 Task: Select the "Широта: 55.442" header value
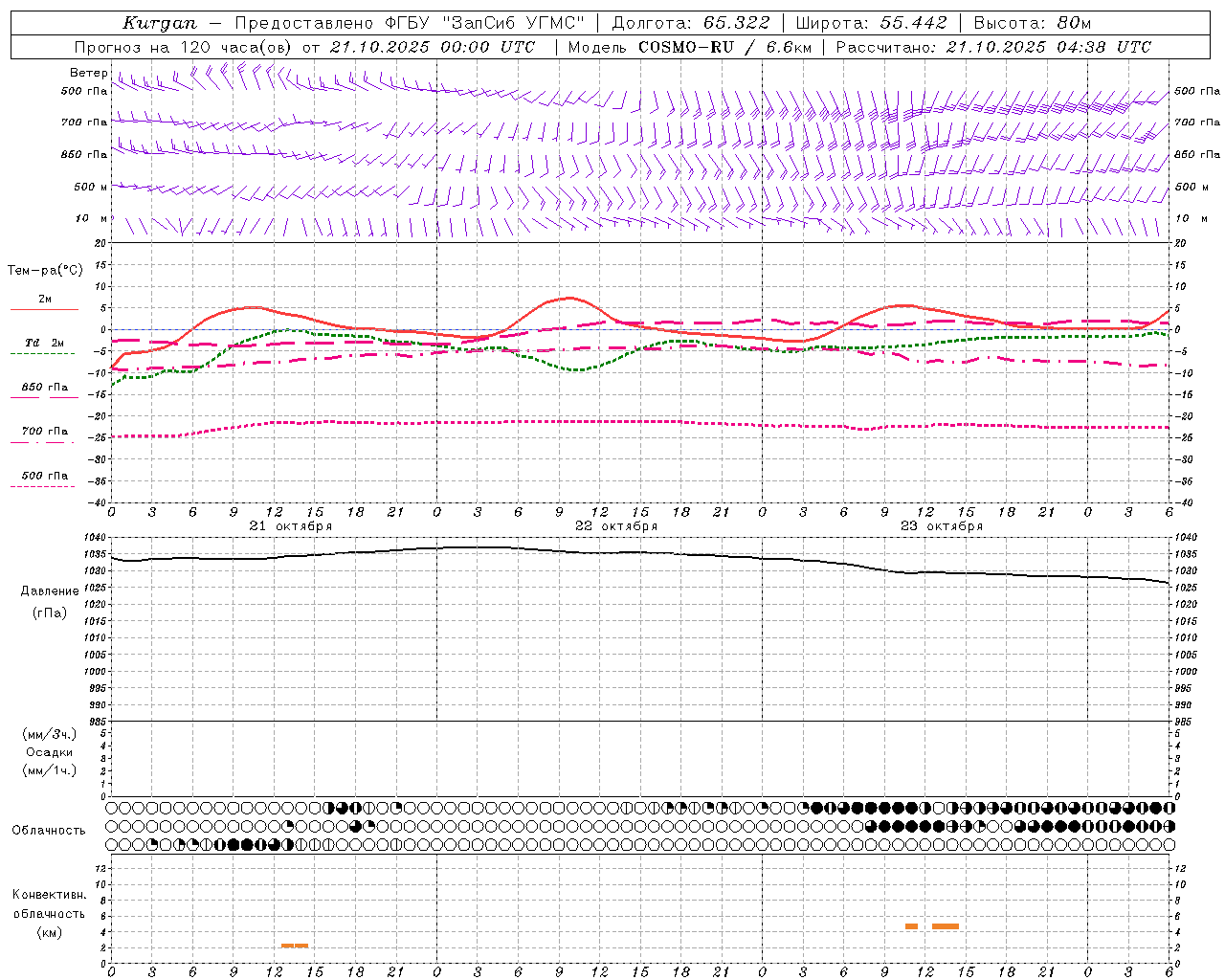[x=871, y=23]
